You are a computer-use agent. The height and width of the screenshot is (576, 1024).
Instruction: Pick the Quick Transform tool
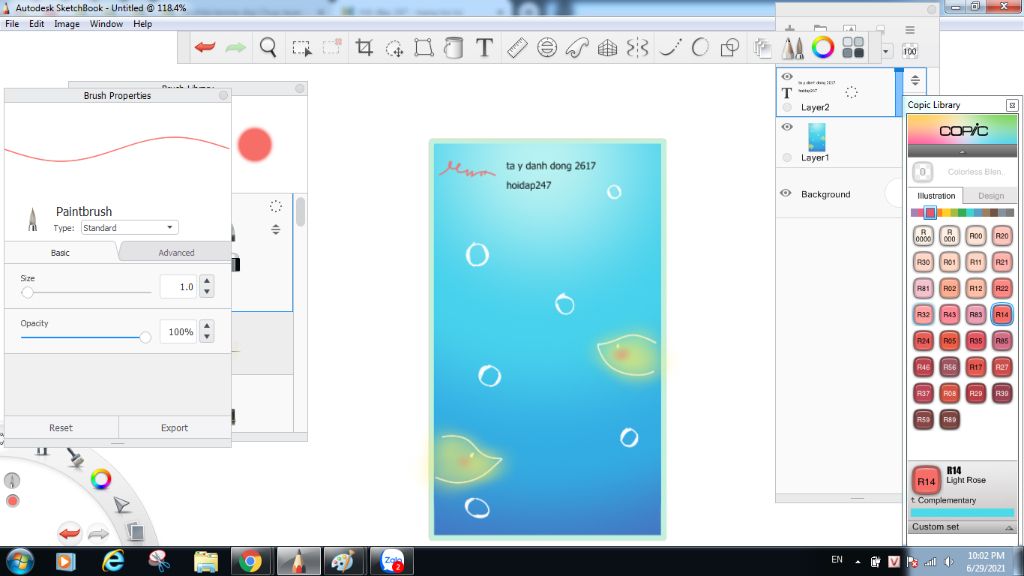(x=394, y=48)
